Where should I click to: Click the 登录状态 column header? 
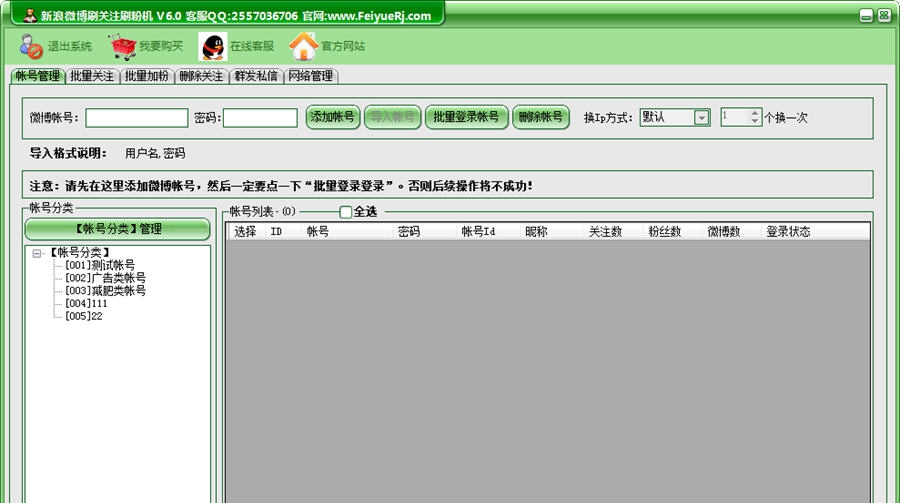click(x=789, y=232)
